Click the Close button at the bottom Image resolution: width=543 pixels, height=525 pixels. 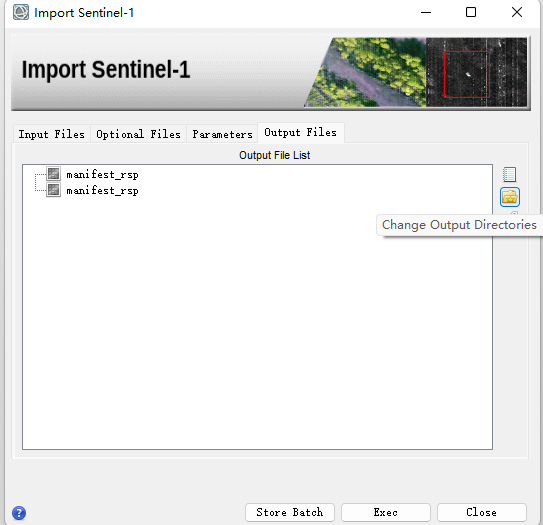tap(482, 512)
